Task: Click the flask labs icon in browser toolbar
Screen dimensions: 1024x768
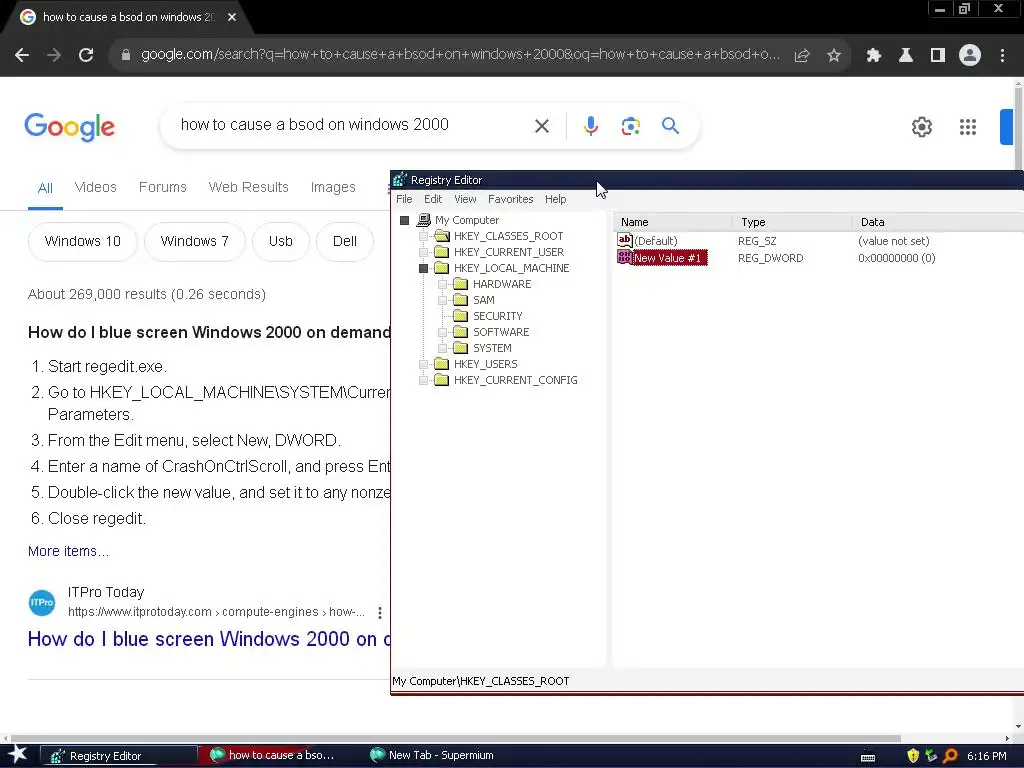Action: click(x=906, y=56)
